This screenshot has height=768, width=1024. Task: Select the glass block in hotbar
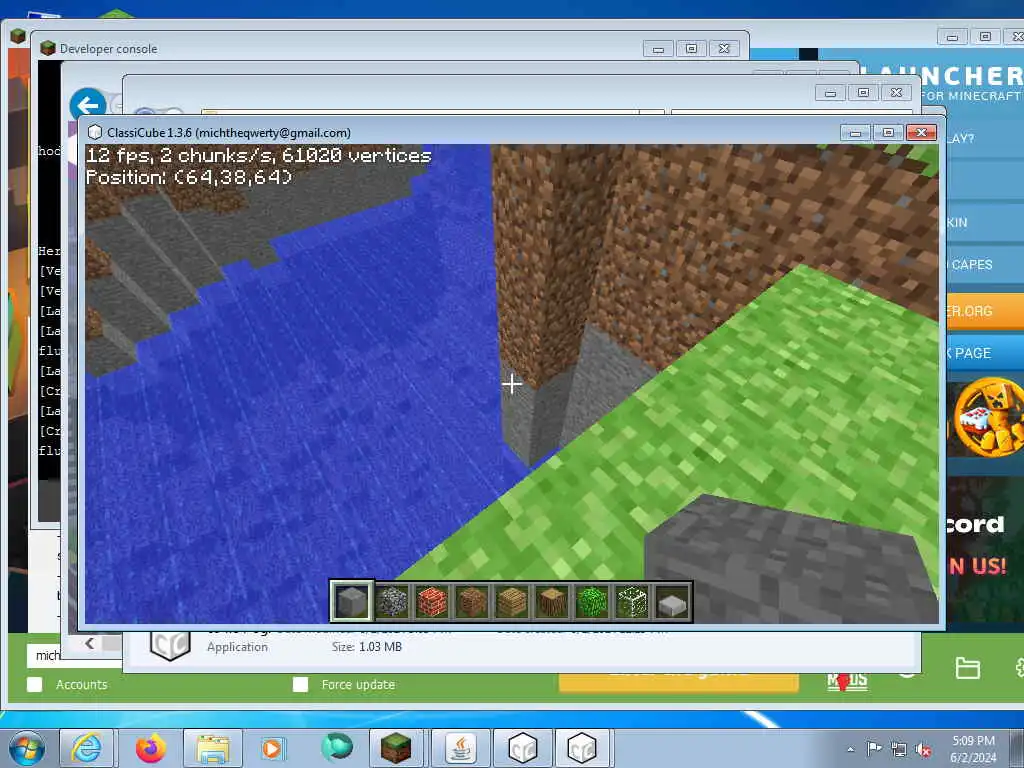pos(632,601)
